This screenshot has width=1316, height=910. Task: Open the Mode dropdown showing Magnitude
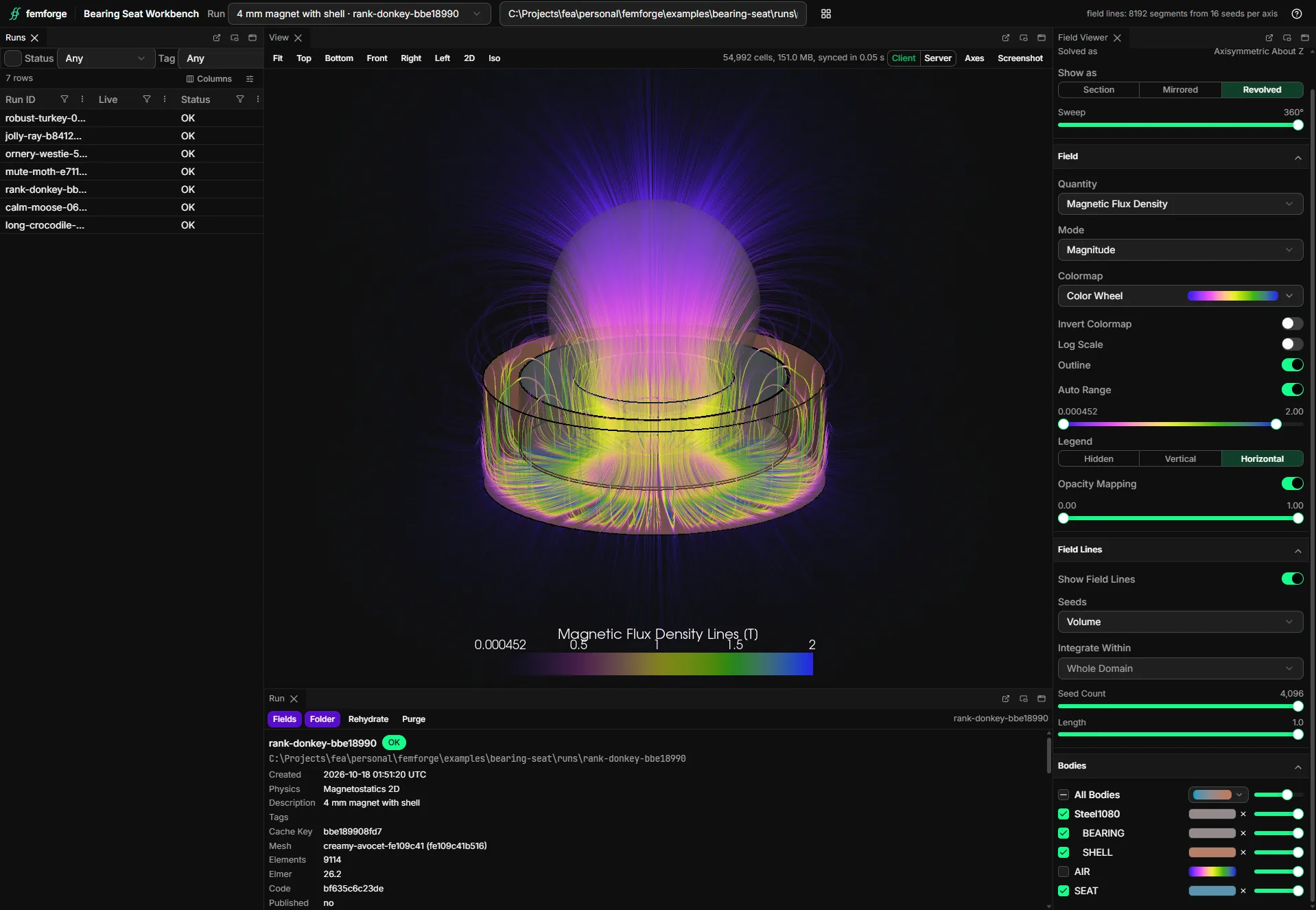click(1180, 250)
